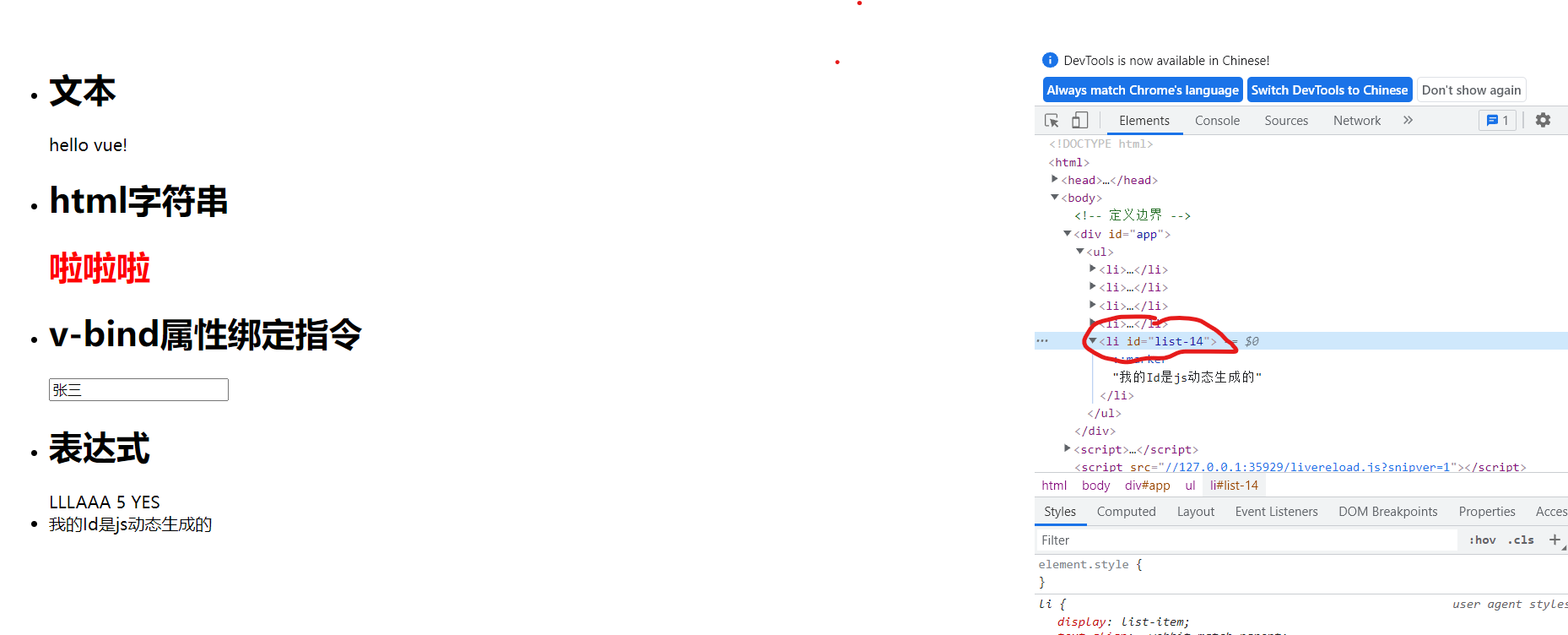
Task: Select the li id="list-14" DOM row
Action: click(1301, 341)
